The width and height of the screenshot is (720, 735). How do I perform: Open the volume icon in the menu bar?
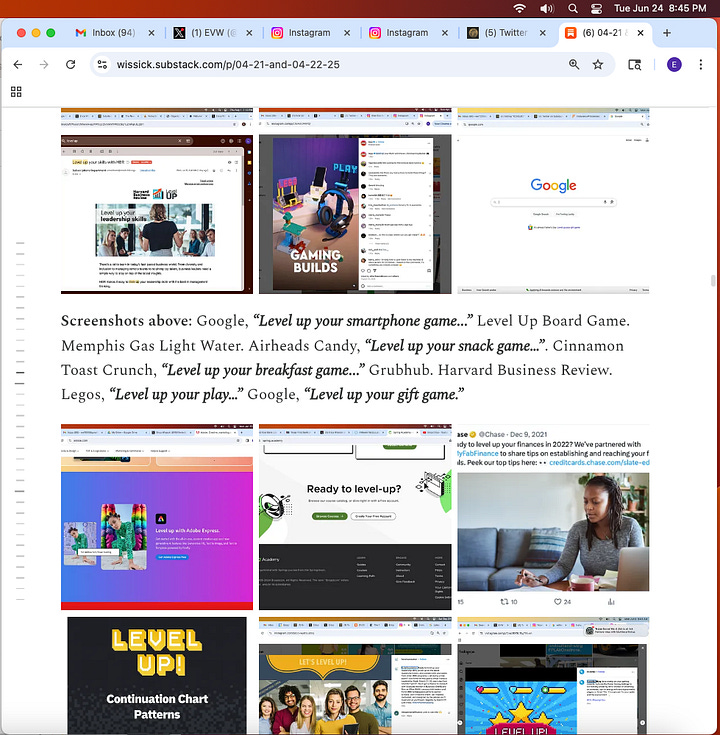pyautogui.click(x=547, y=8)
